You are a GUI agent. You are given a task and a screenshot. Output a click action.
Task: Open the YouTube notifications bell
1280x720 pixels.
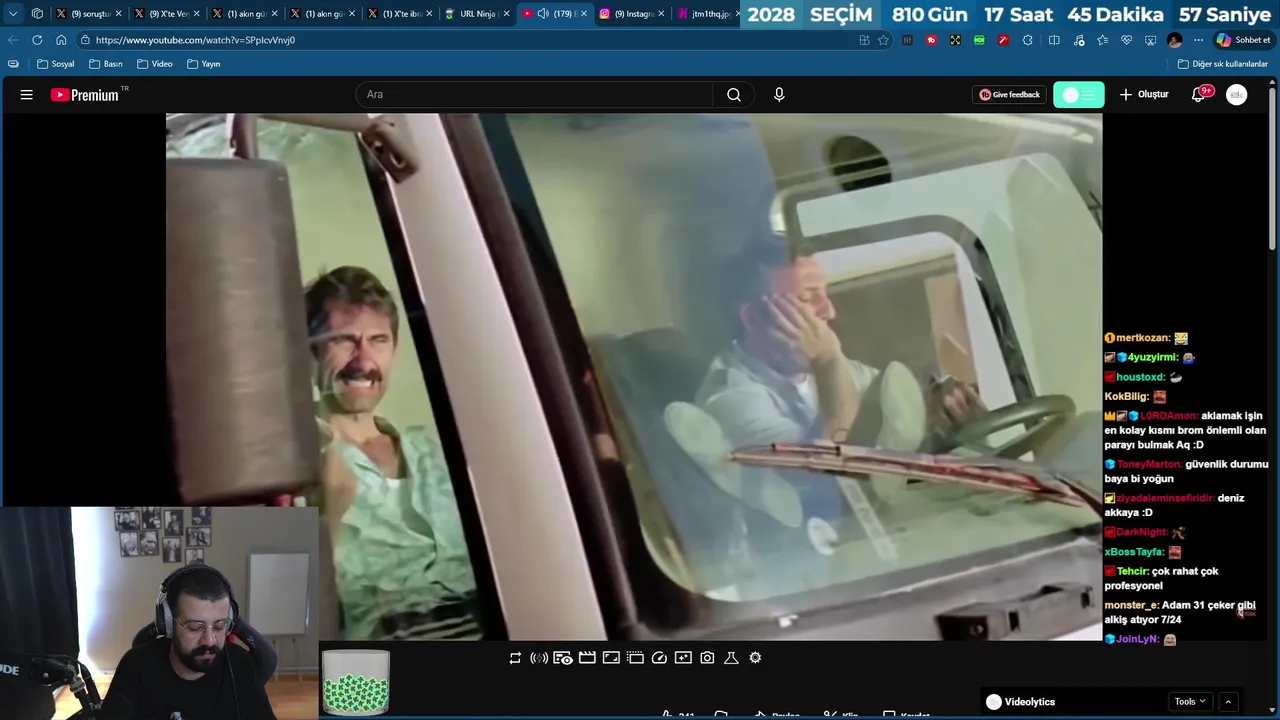point(1198,95)
